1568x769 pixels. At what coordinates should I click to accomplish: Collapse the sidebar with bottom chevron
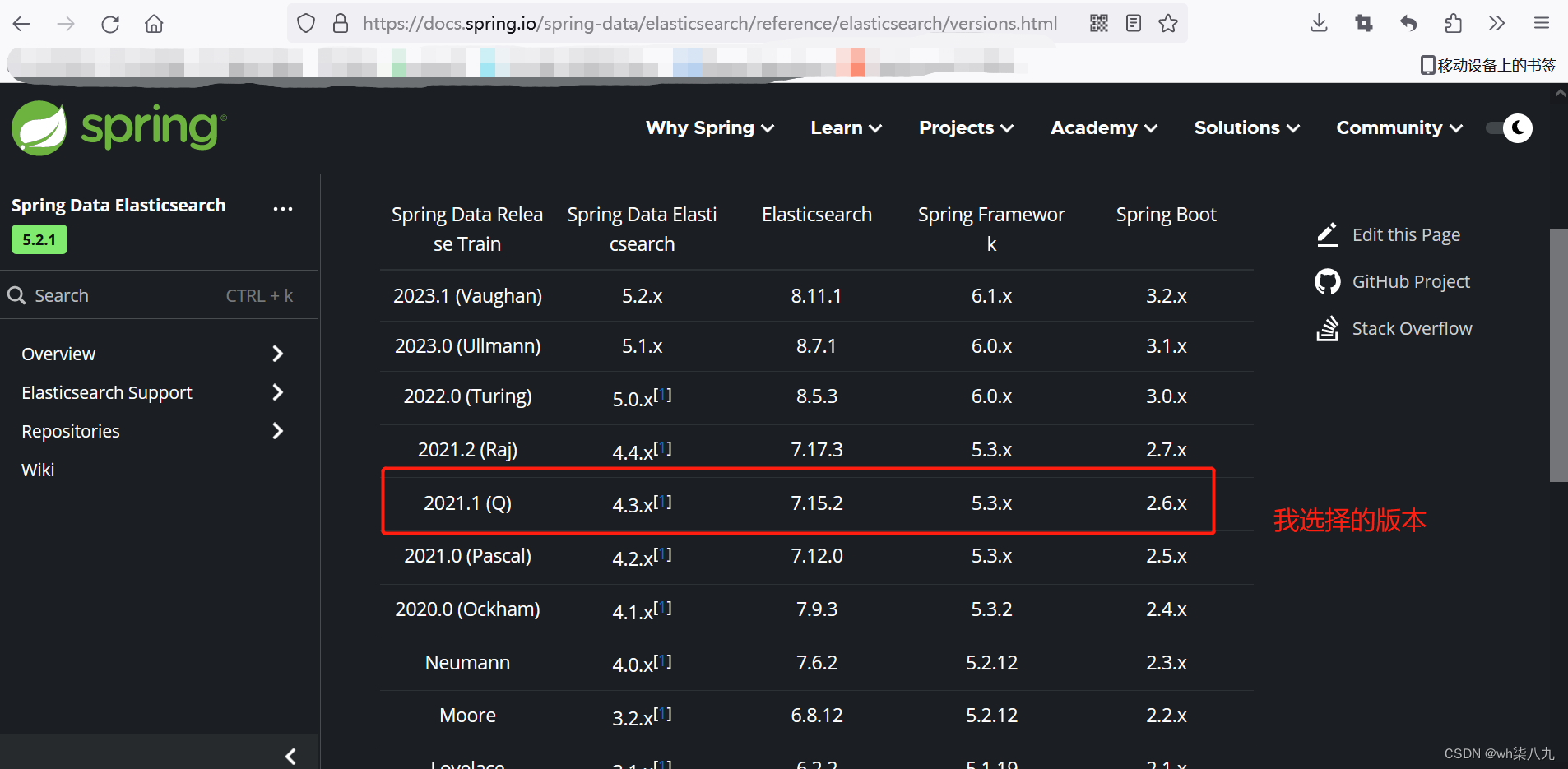coord(290,756)
